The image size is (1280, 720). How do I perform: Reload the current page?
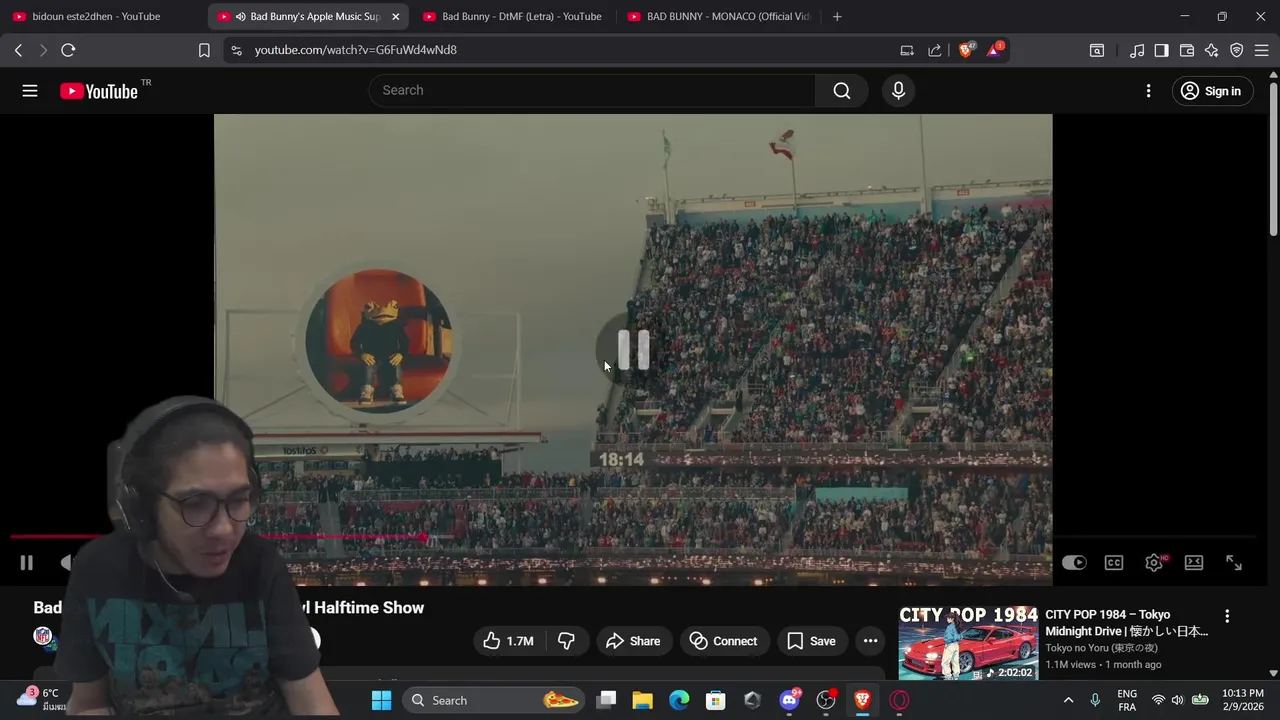[x=68, y=50]
